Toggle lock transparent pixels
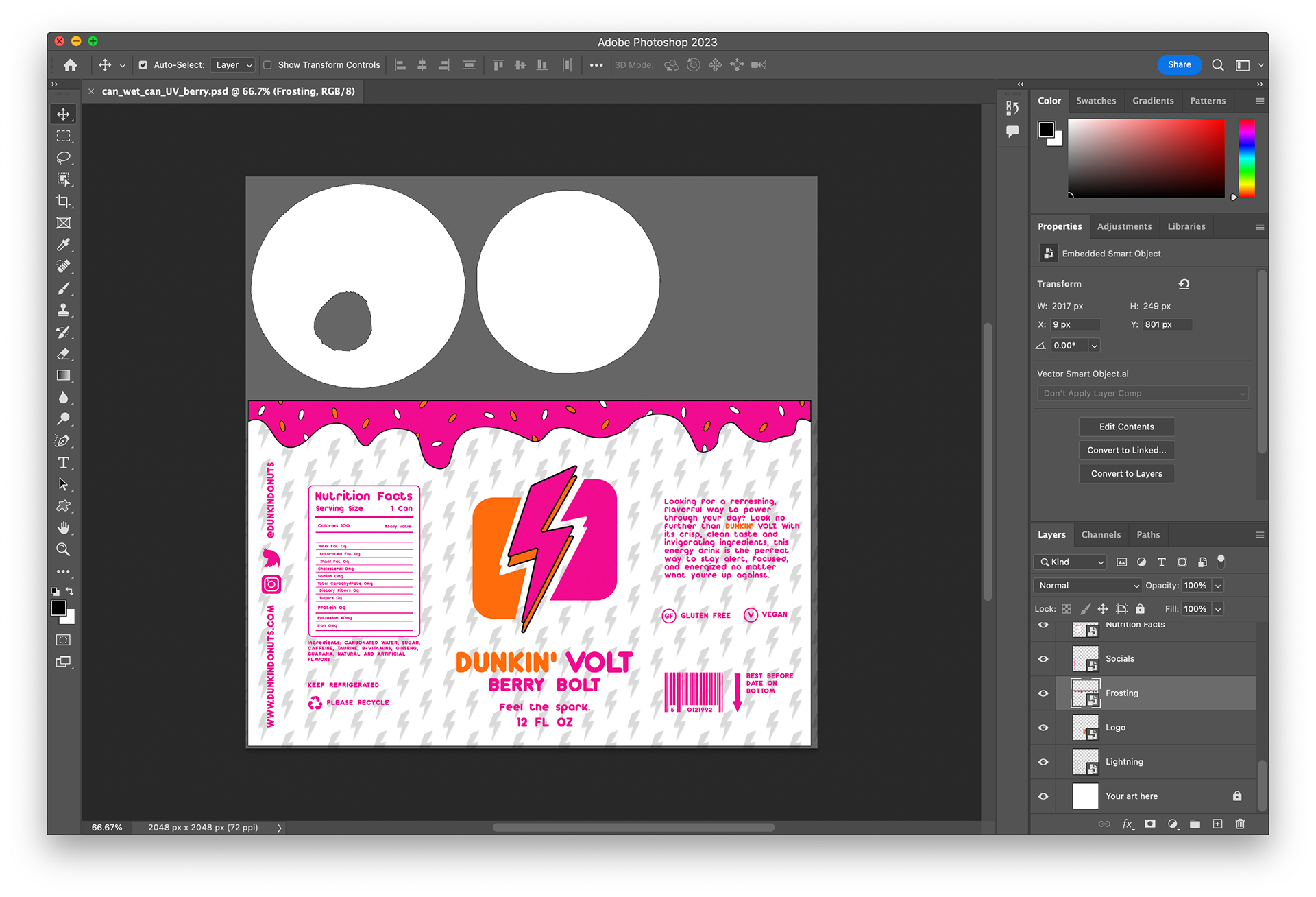 coord(1067,609)
